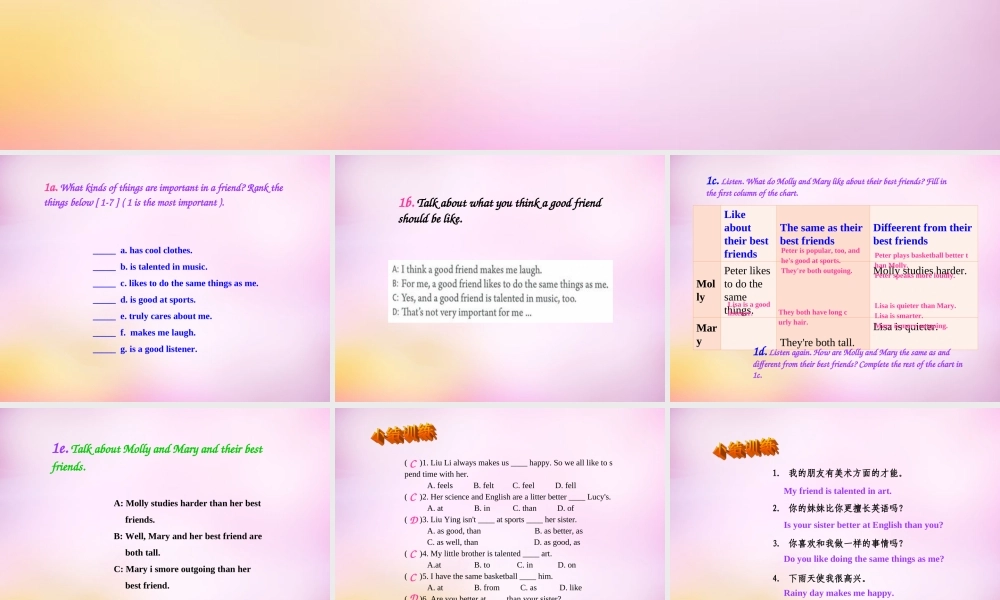Click the 'Molly' row header in the chart
Screen dimensions: 1000x600
[705, 290]
